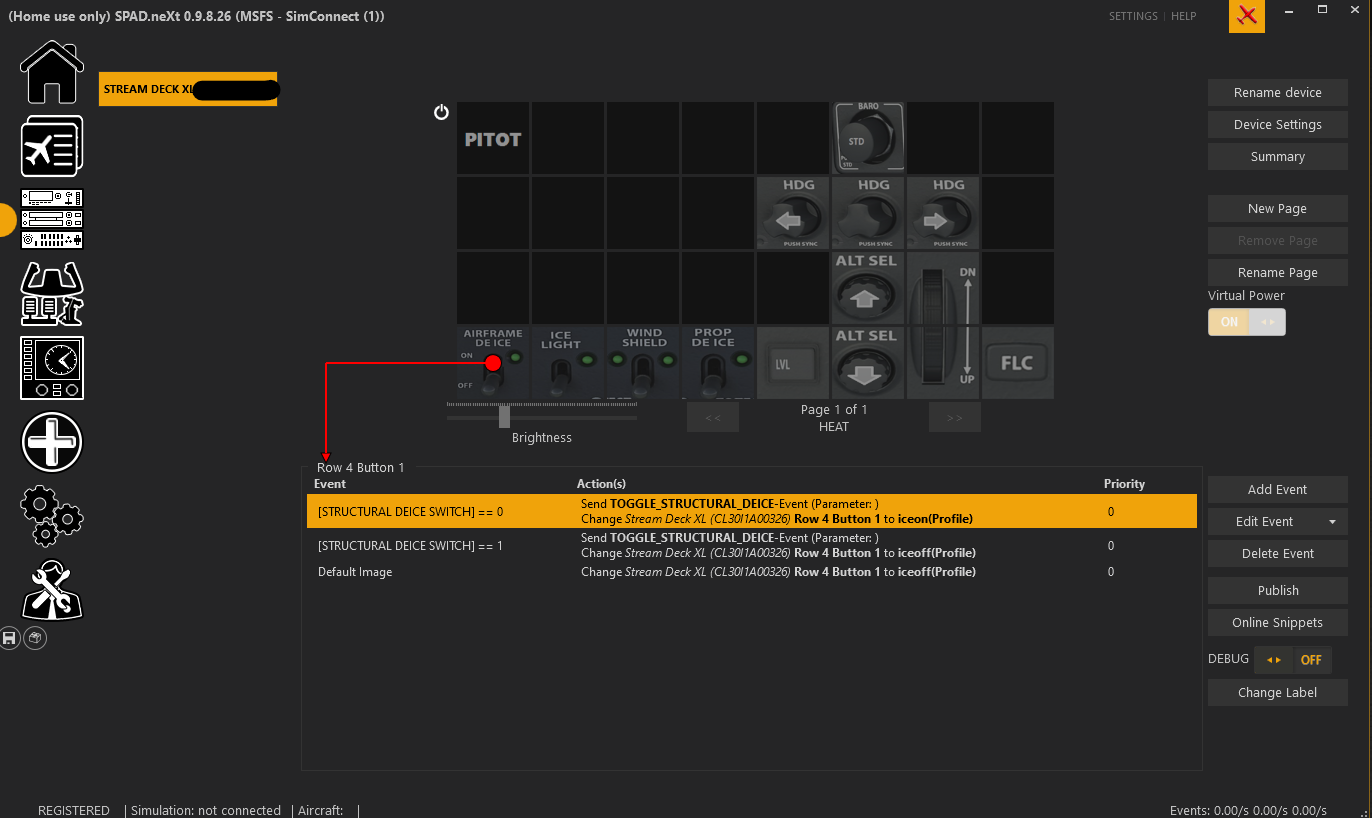
Task: Click the floppy disk save icon
Action: [x=9, y=637]
